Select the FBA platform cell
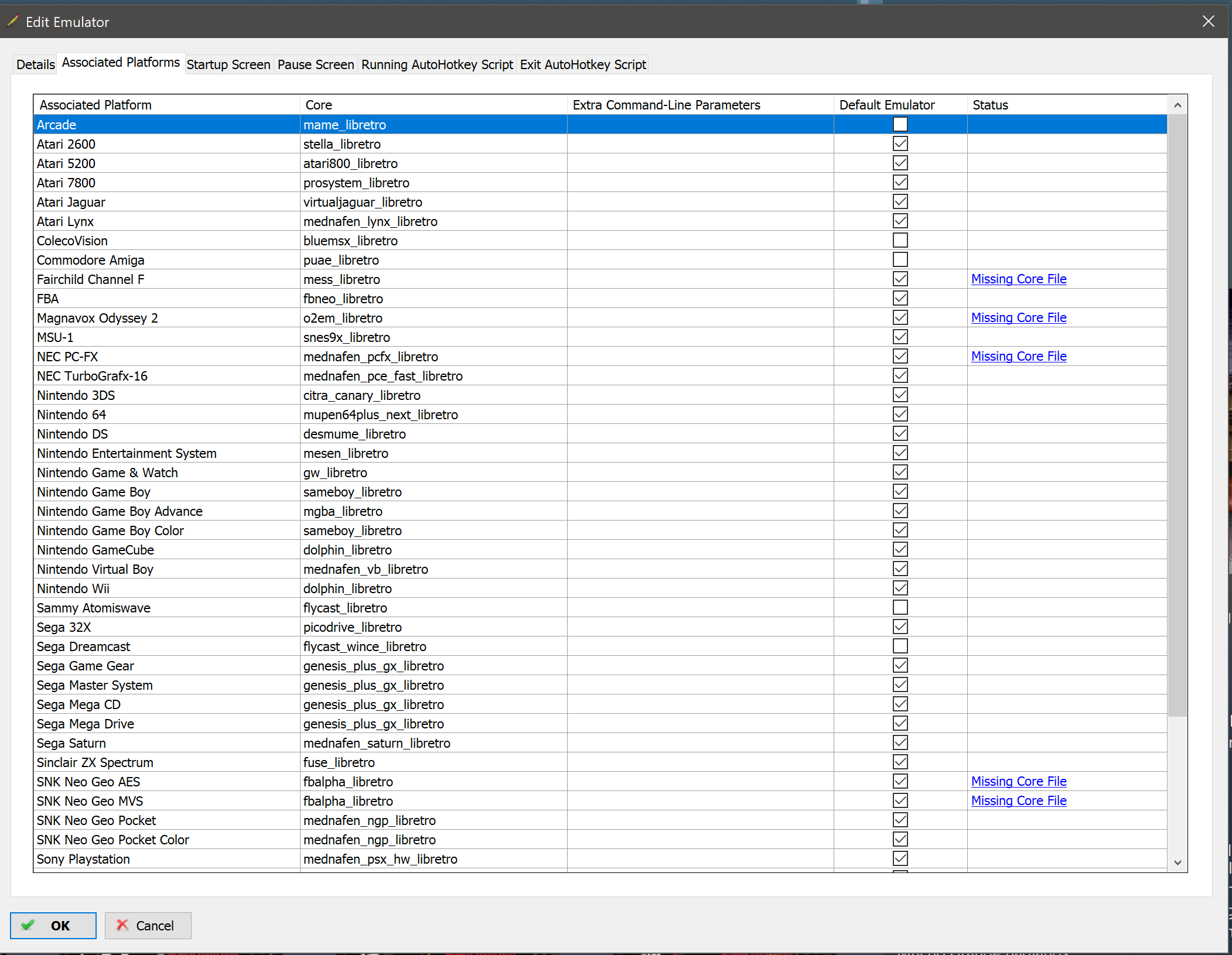The width and height of the screenshot is (1232, 955). tap(167, 298)
